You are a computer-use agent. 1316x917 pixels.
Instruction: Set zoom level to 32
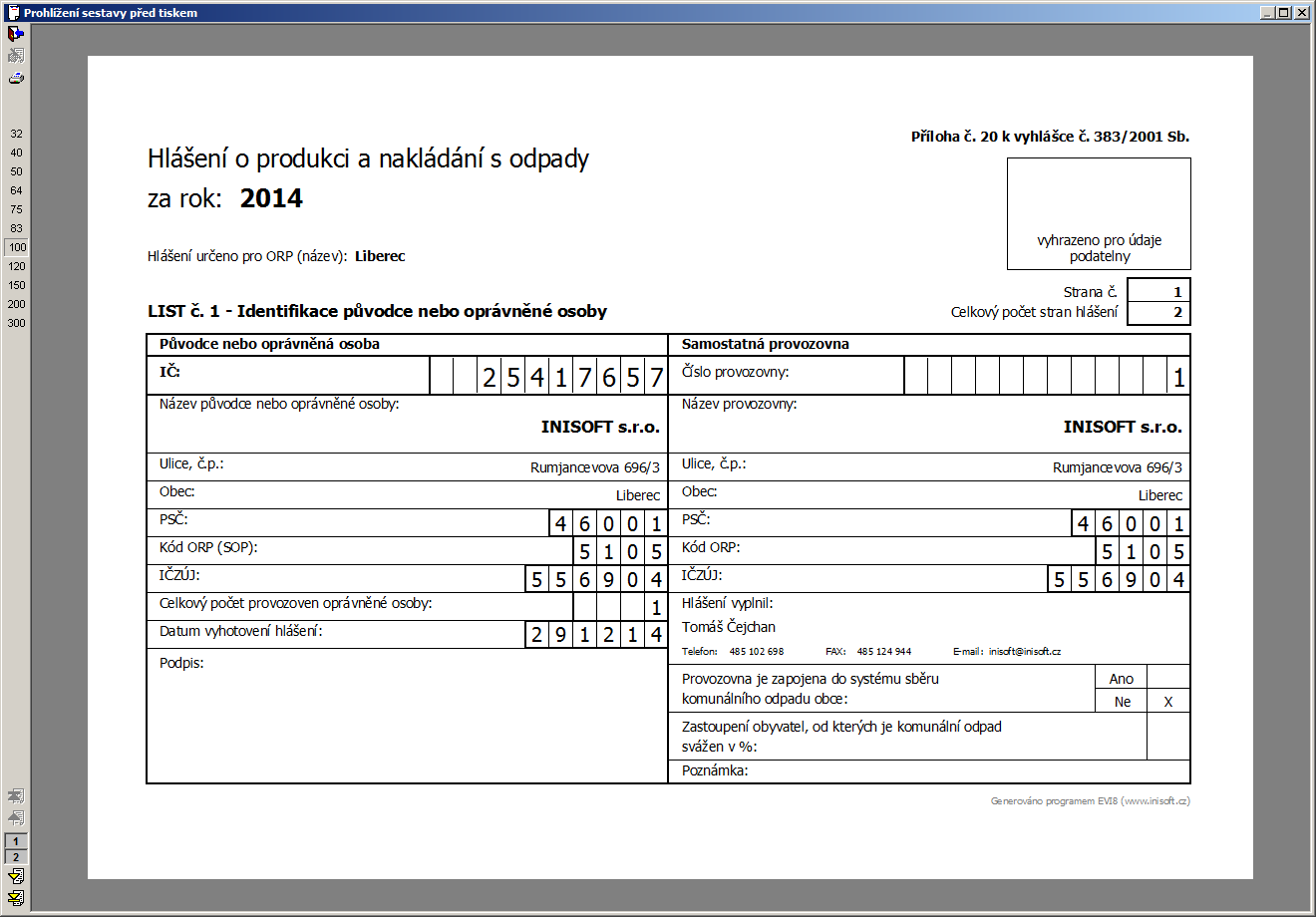16,134
